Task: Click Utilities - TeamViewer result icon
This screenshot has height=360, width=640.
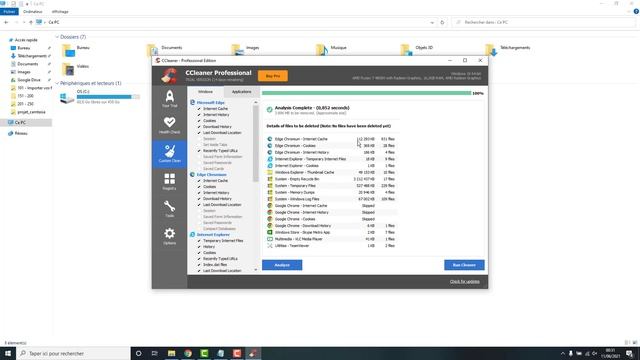Action: pyautogui.click(x=270, y=246)
